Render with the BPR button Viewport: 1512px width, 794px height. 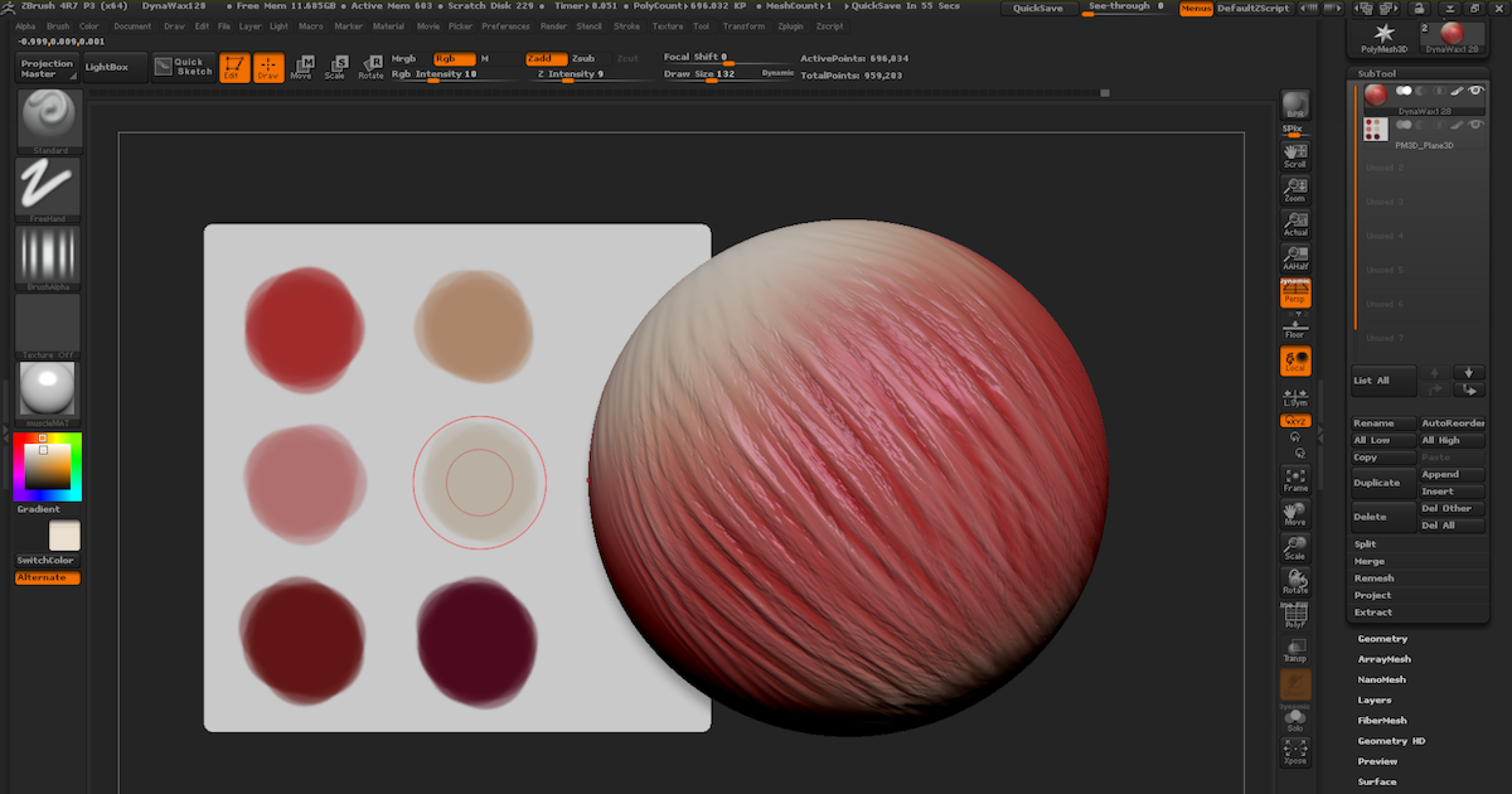click(x=1295, y=105)
